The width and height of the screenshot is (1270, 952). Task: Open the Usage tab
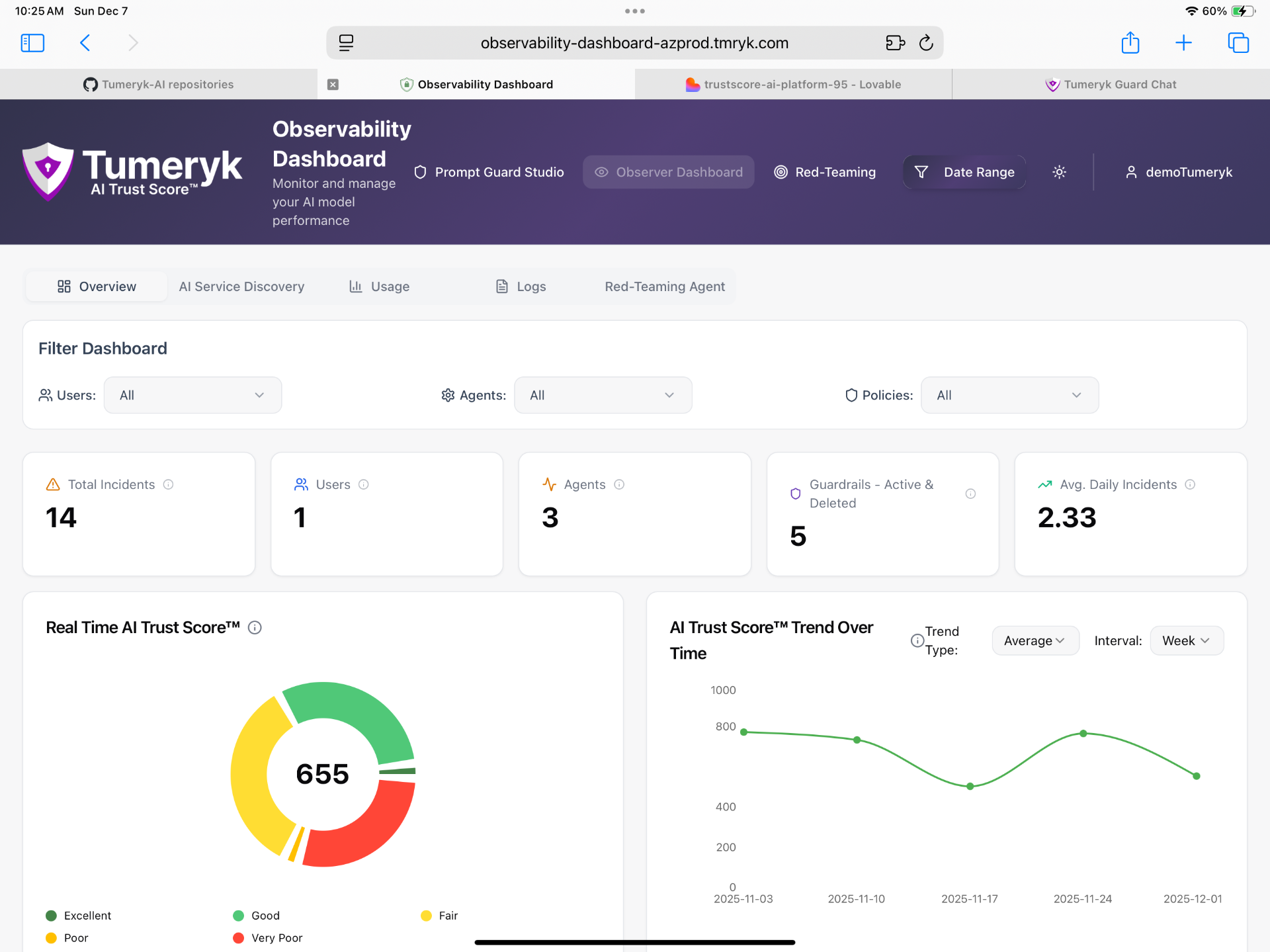point(379,286)
